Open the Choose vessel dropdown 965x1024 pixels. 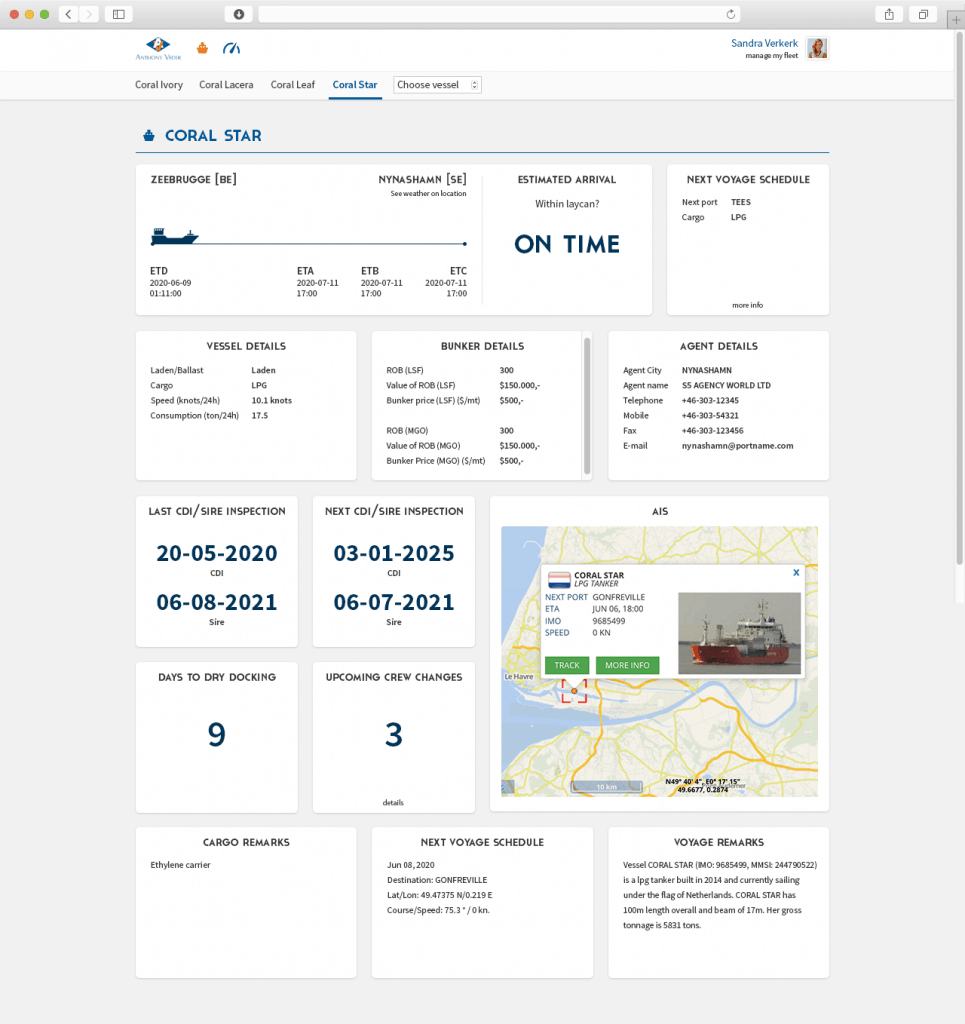click(x=438, y=85)
